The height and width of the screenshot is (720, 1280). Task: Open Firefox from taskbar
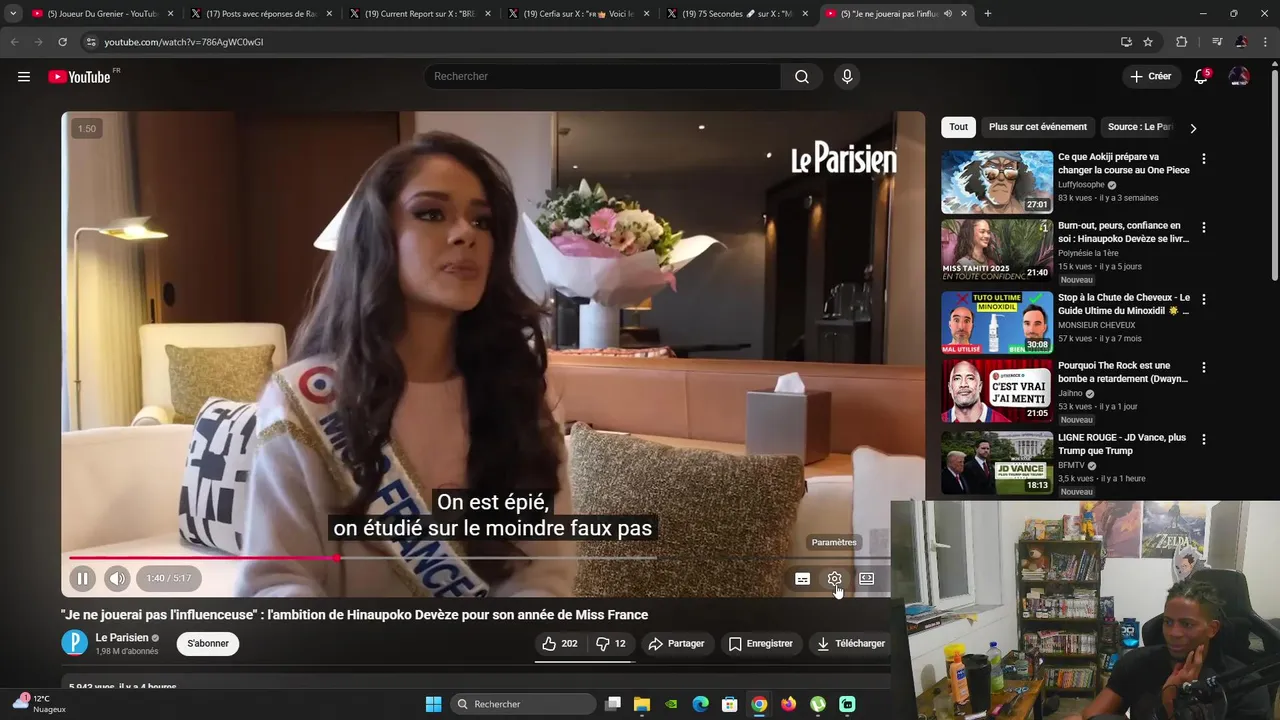click(x=789, y=704)
